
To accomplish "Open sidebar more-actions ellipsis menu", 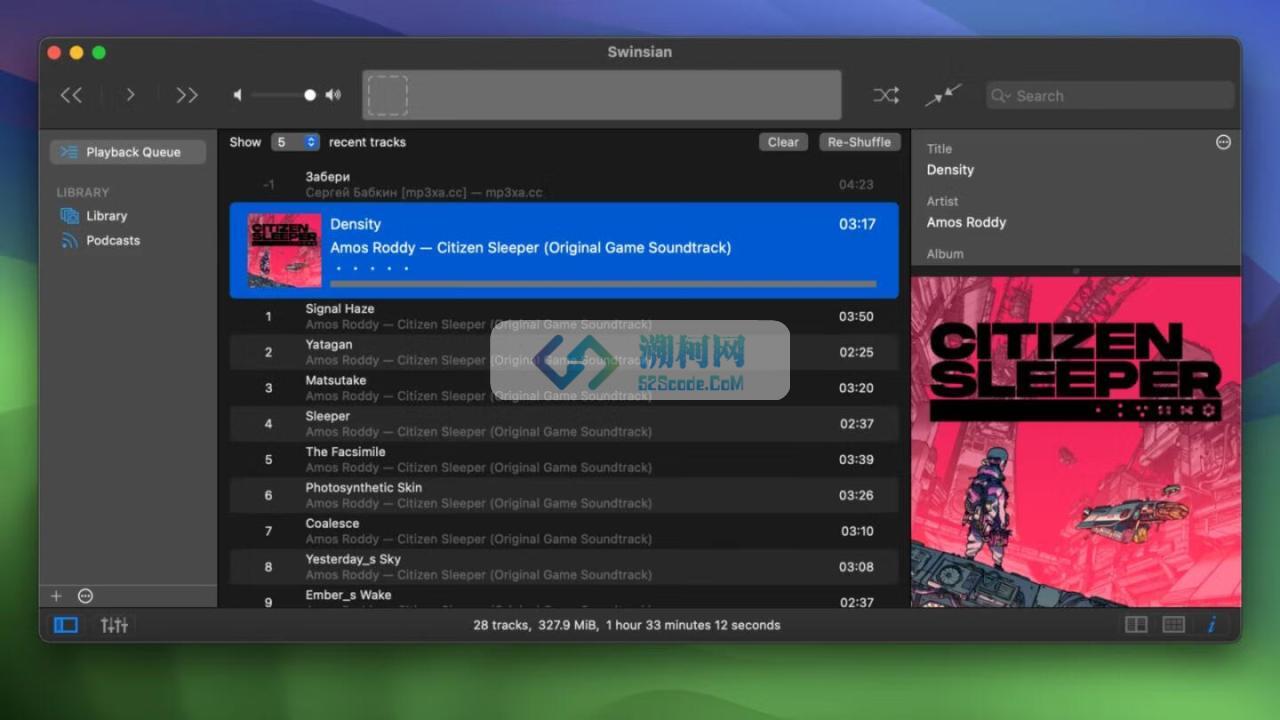I will [x=85, y=596].
